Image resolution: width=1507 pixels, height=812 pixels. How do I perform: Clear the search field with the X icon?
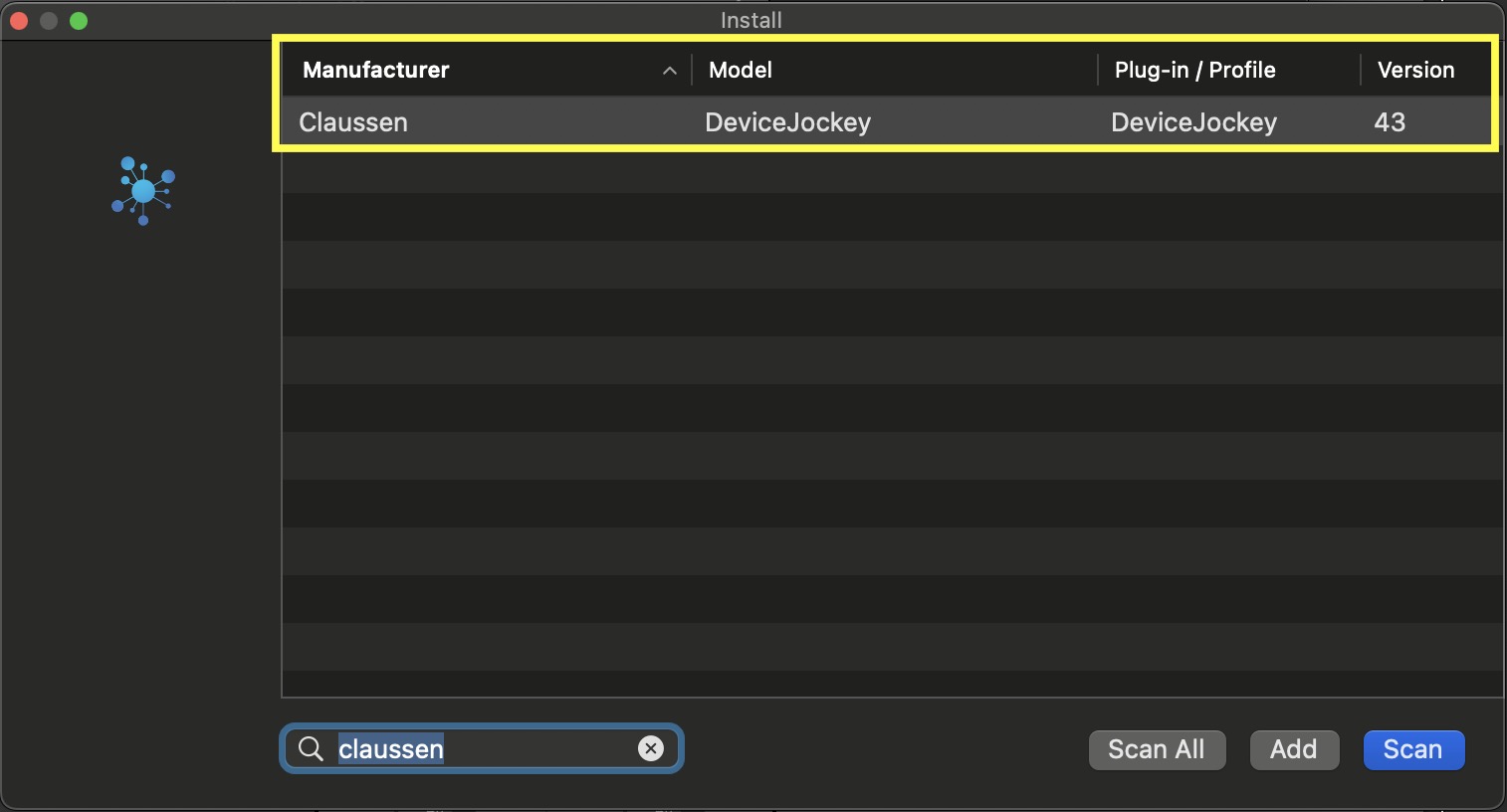click(x=651, y=748)
